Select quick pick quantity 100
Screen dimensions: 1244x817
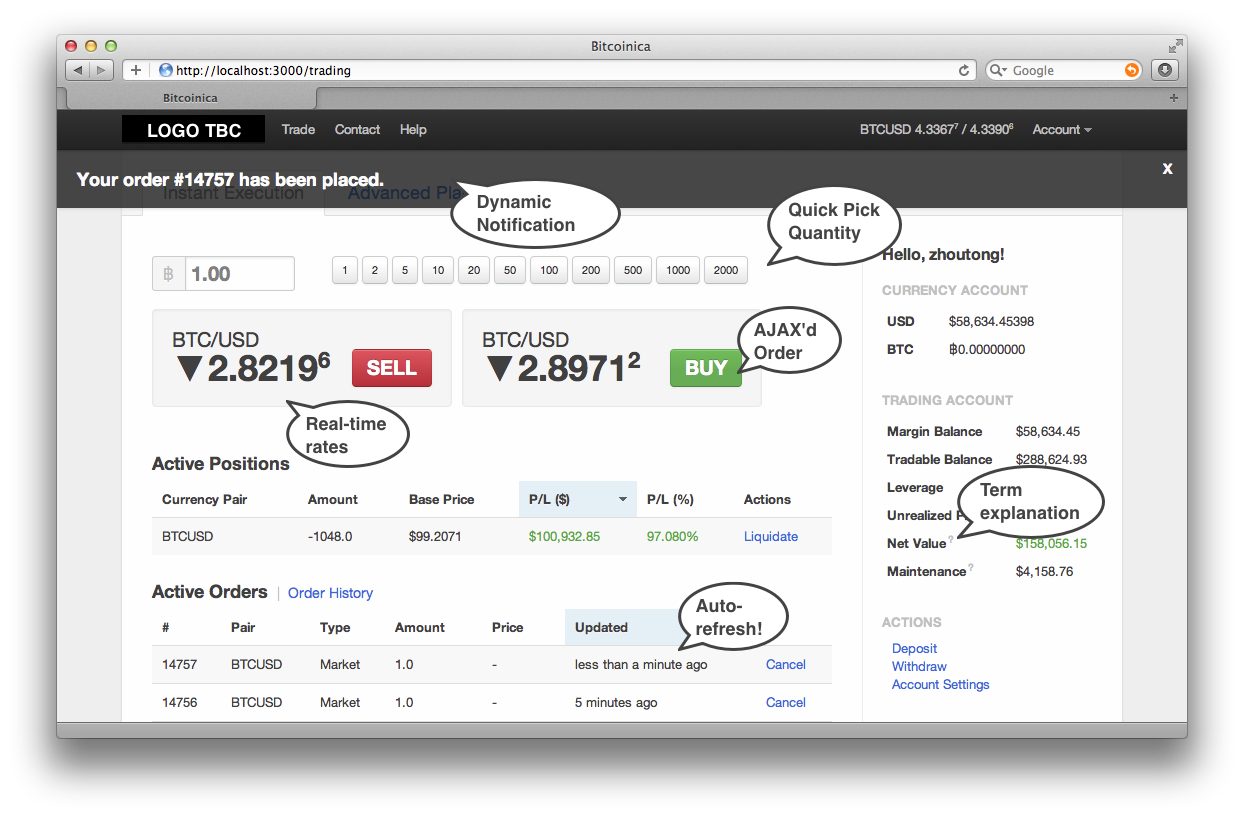(x=549, y=270)
